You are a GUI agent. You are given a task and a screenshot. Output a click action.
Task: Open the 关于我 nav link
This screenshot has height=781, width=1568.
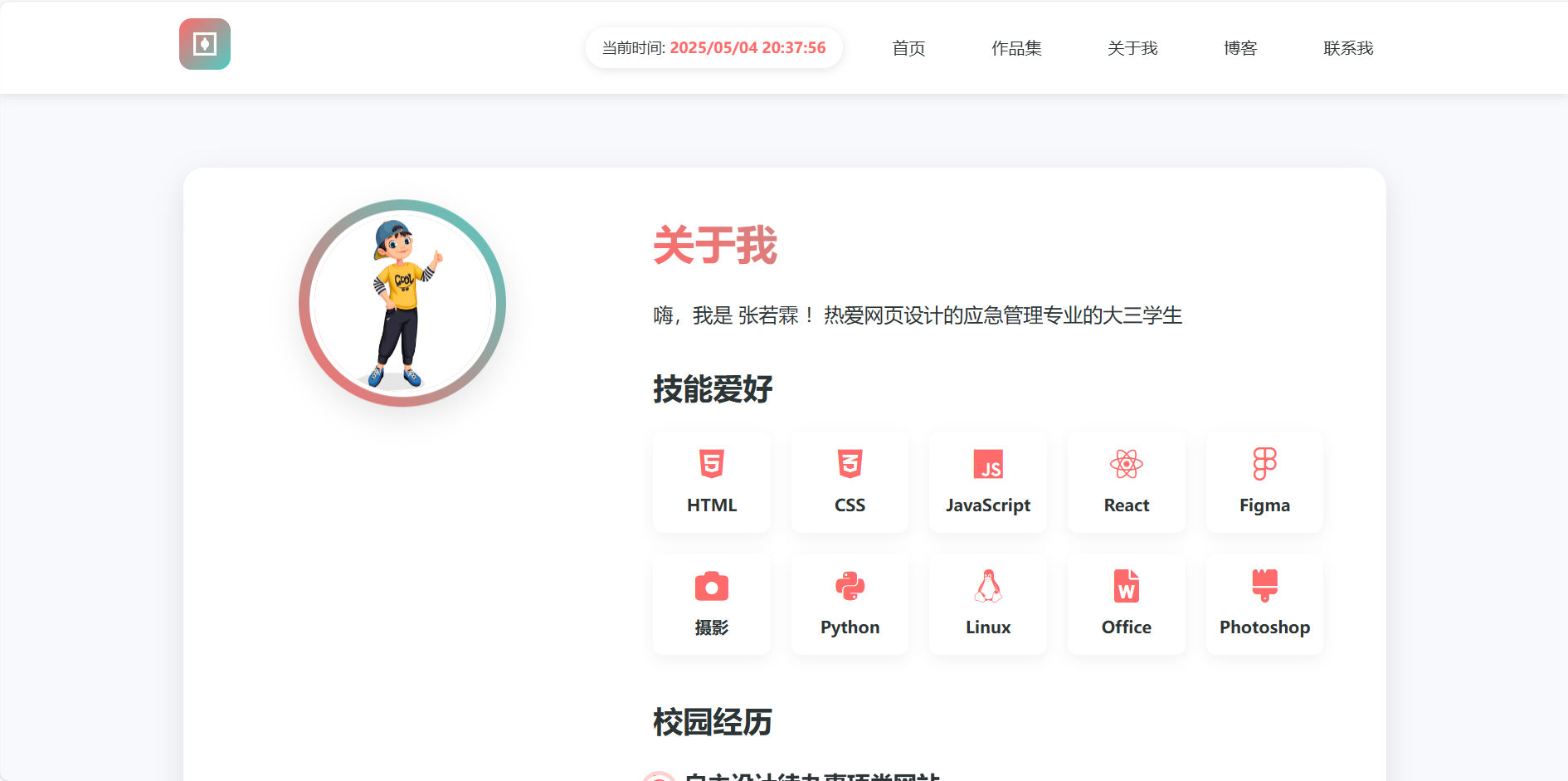click(1132, 48)
